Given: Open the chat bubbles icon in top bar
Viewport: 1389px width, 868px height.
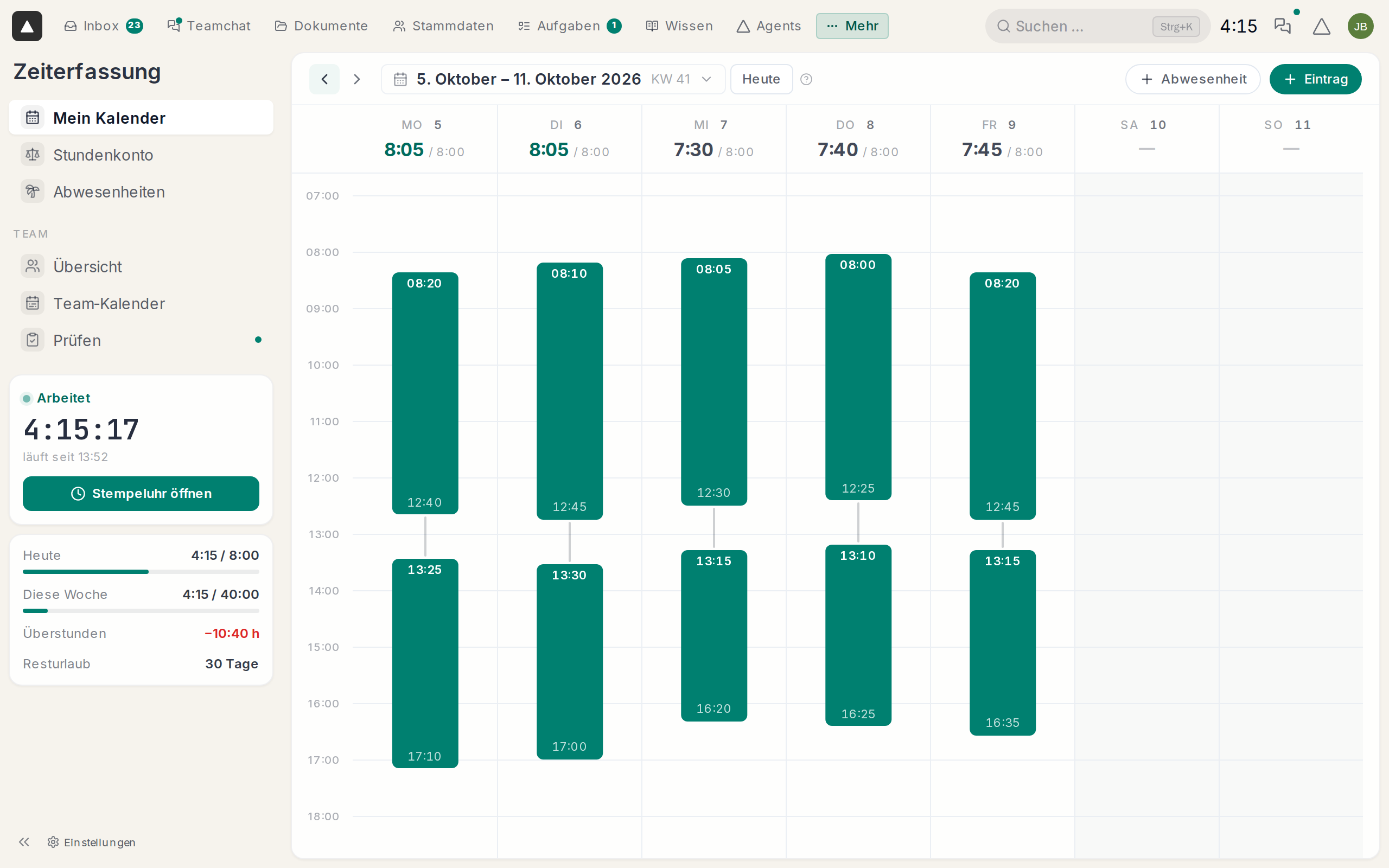Looking at the screenshot, I should [x=1282, y=26].
